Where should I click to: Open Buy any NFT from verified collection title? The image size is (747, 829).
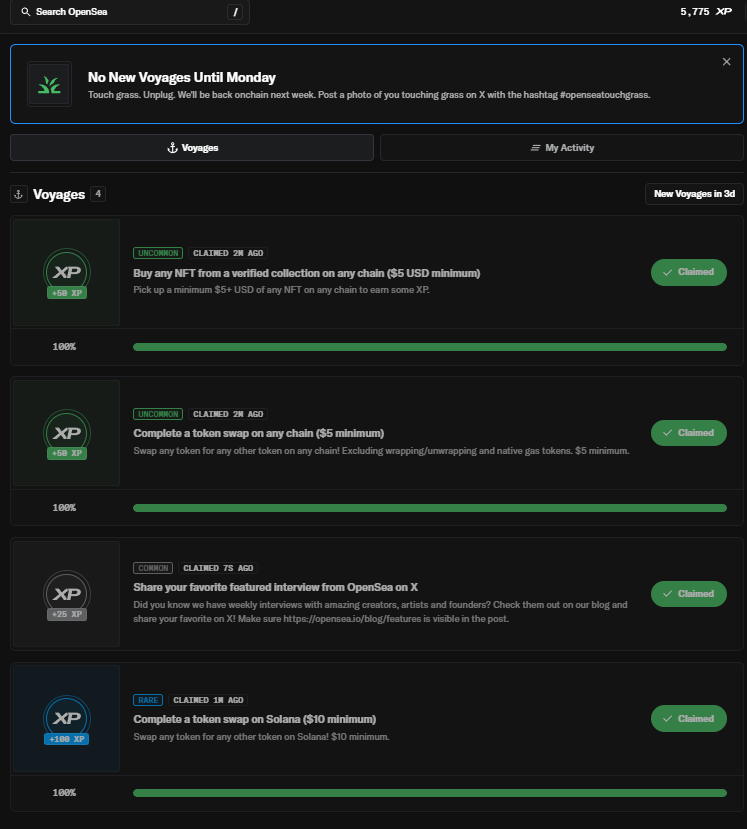click(307, 273)
